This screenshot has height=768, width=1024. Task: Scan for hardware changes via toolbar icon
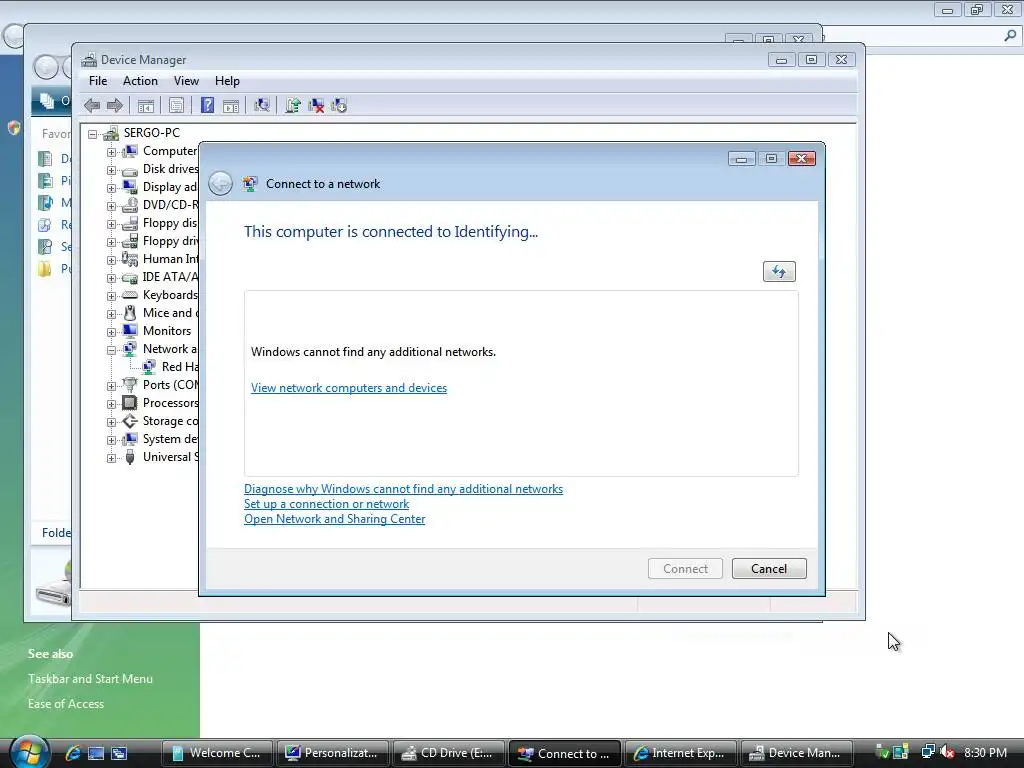click(x=262, y=105)
